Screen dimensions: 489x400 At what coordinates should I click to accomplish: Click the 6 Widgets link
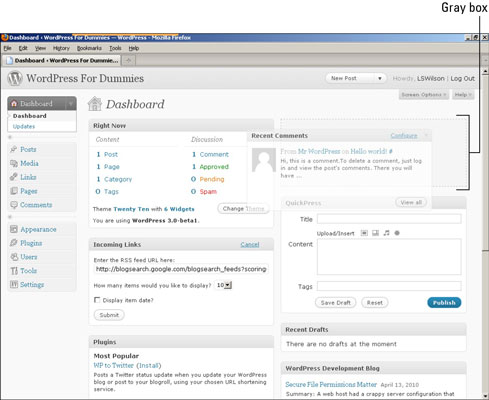(x=179, y=209)
